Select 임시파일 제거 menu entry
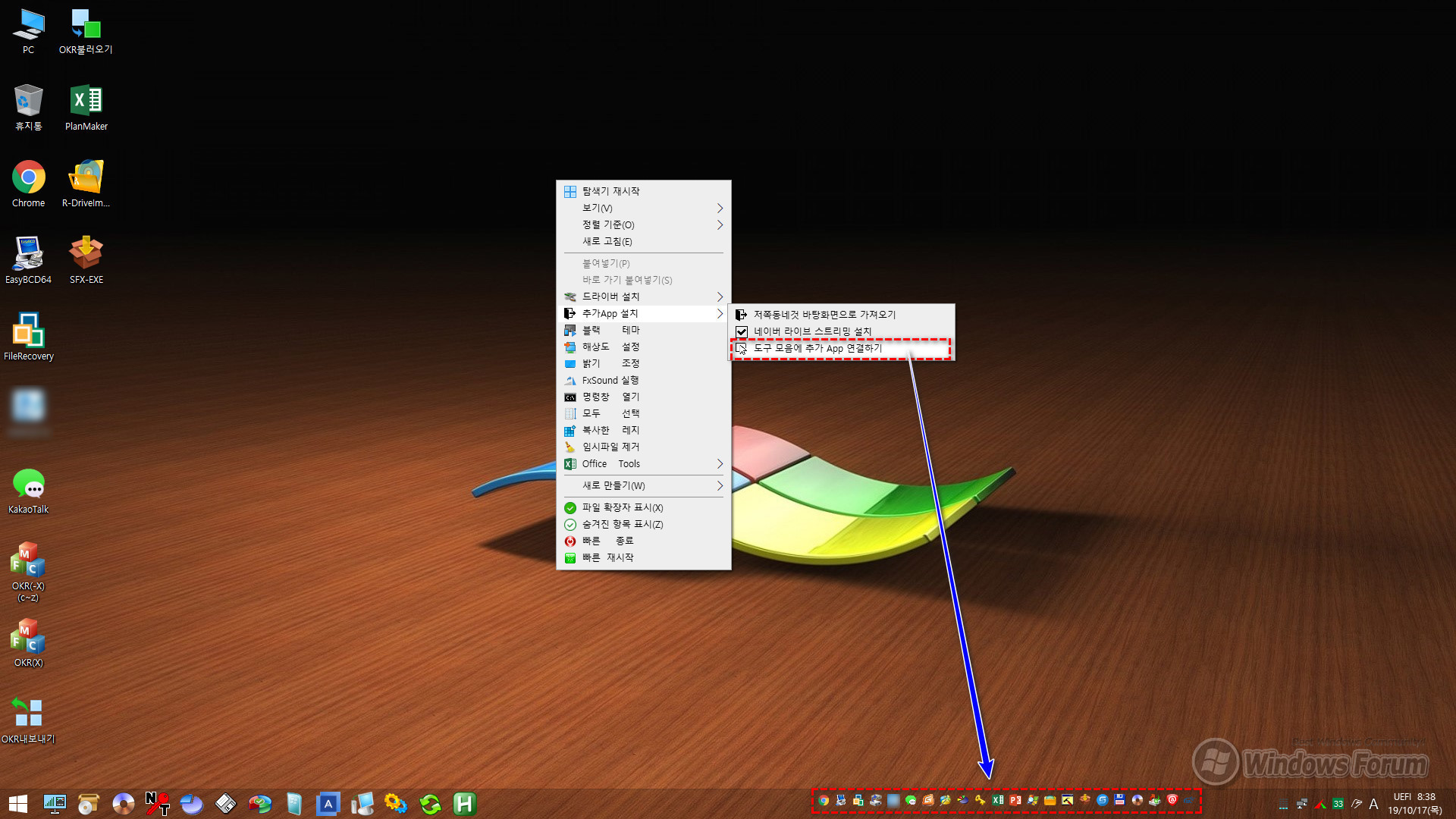This screenshot has width=1456, height=819. 643,447
